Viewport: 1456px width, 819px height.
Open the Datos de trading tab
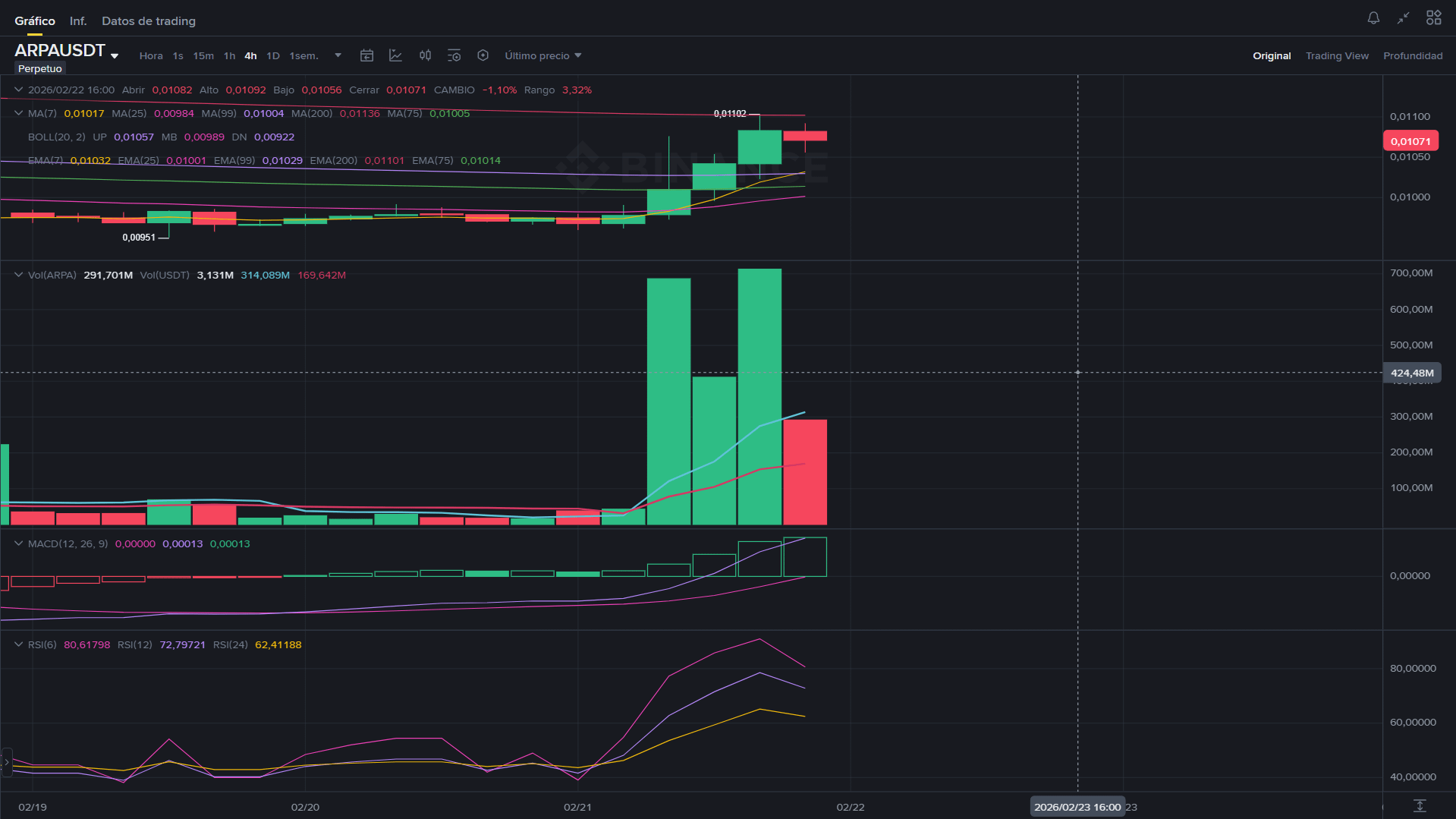pos(149,20)
